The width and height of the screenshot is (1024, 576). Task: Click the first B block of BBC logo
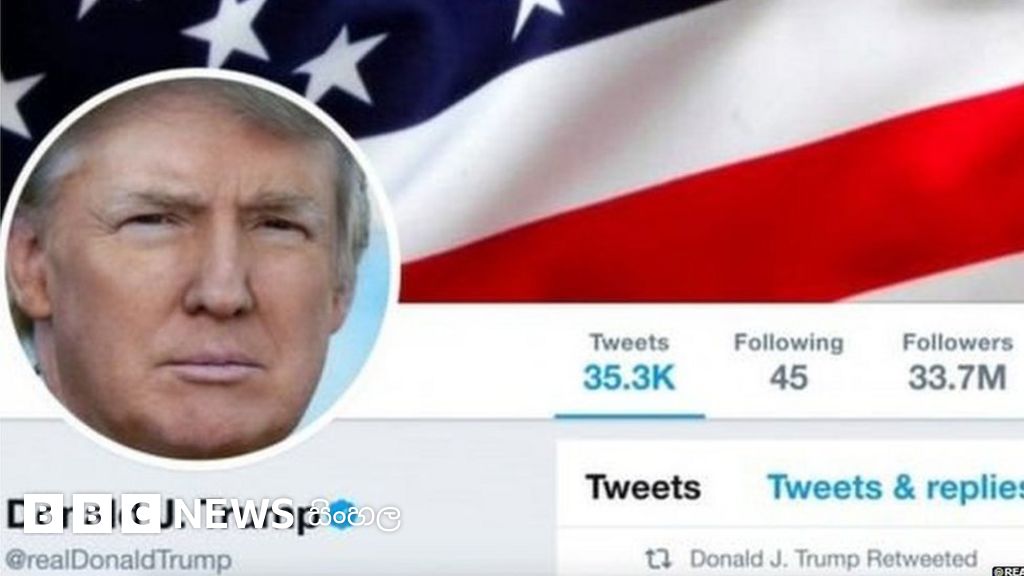click(x=43, y=514)
